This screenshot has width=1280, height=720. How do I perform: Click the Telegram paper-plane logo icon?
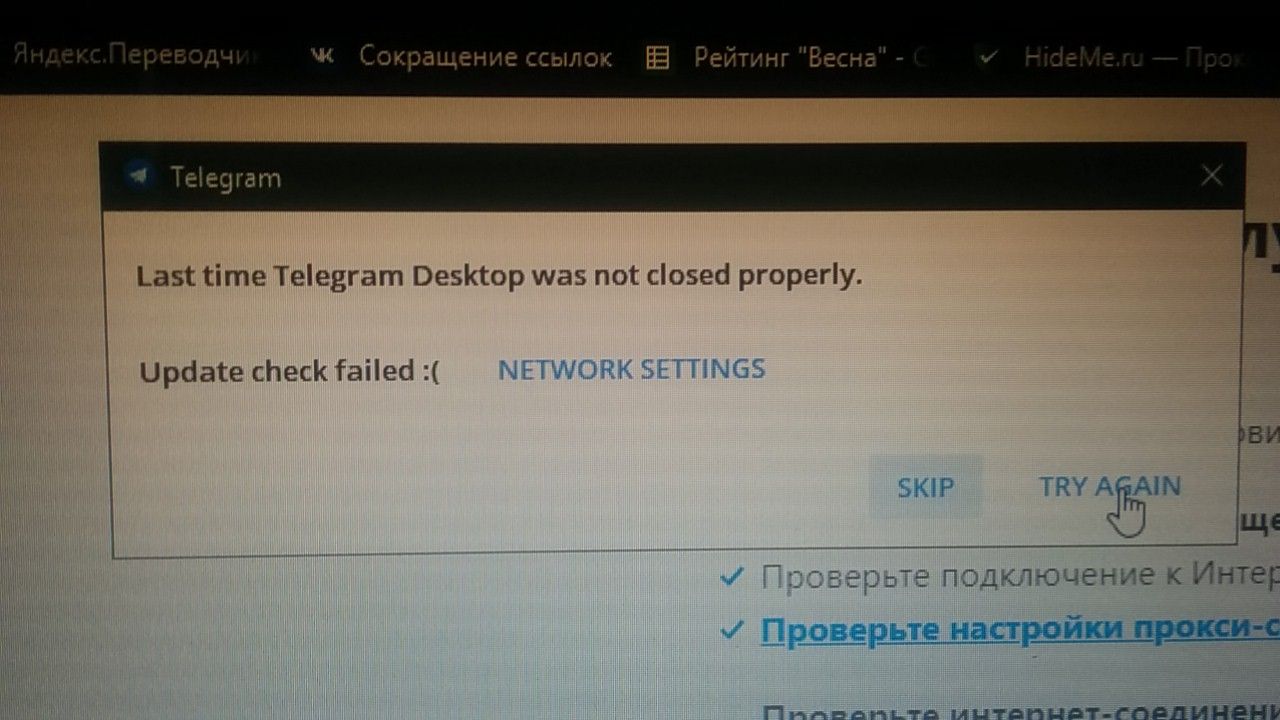point(139,176)
